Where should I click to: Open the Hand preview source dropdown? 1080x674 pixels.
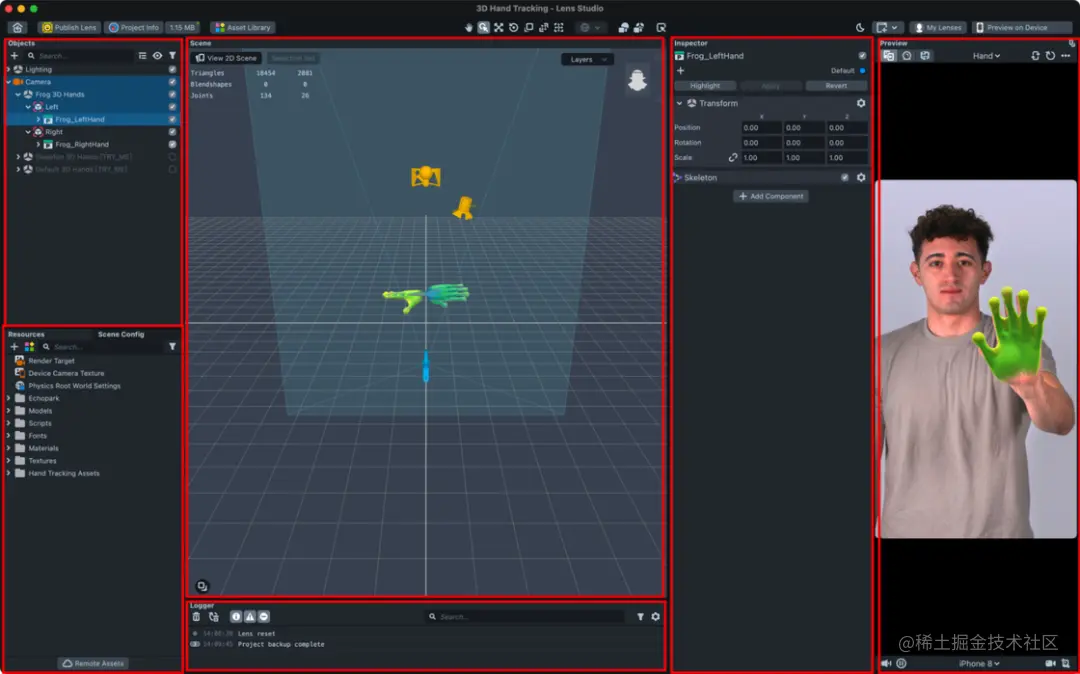coord(986,56)
